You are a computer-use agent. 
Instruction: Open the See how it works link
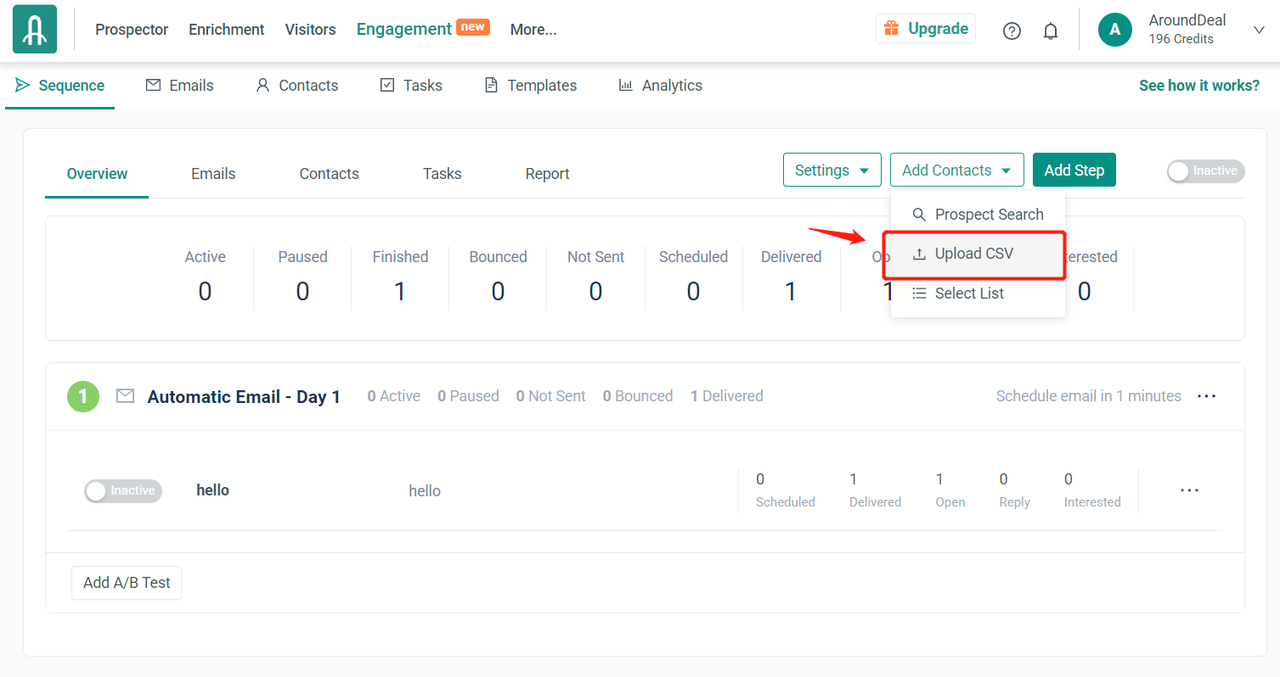[1199, 86]
